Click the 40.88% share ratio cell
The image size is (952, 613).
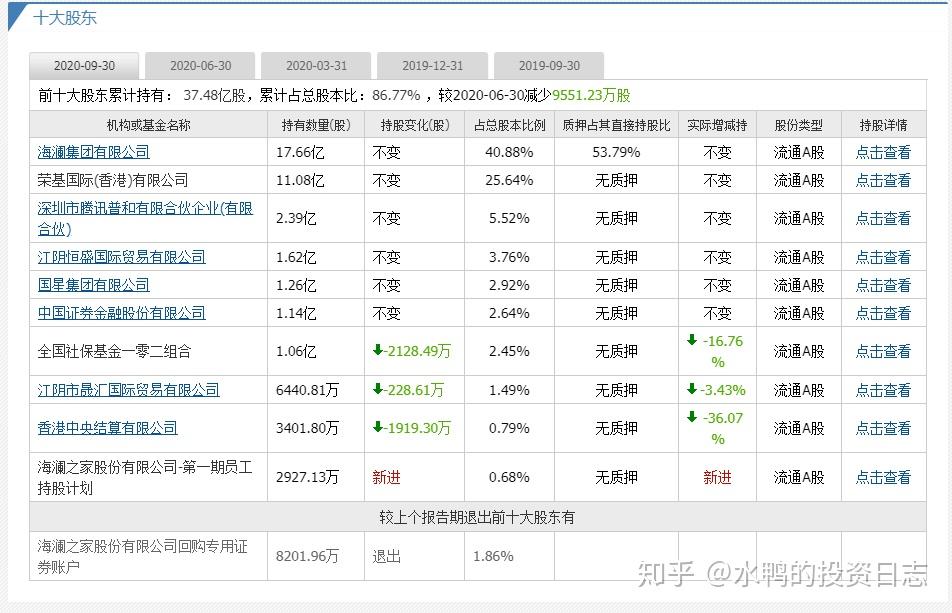pyautogui.click(x=509, y=152)
